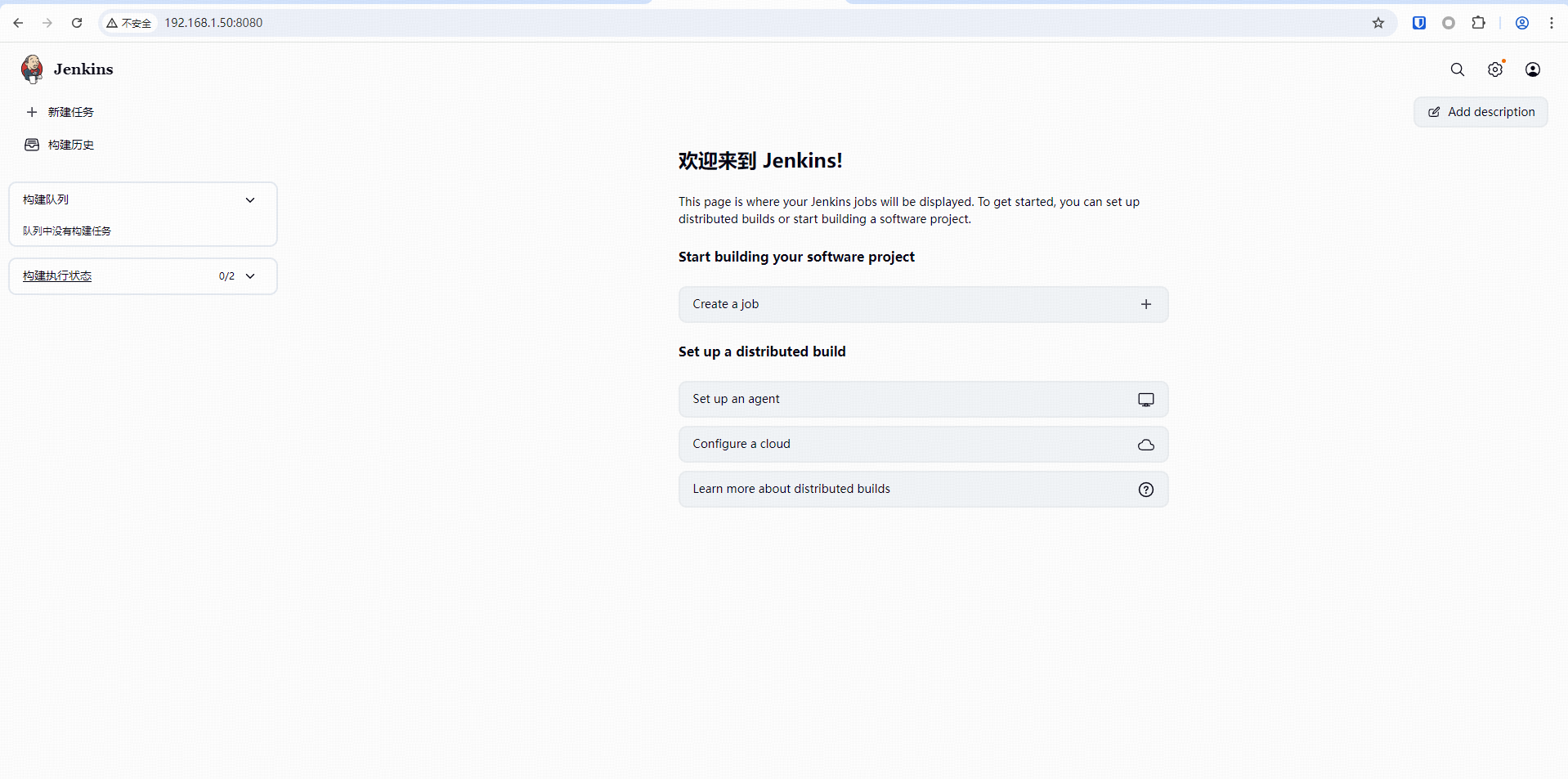Image resolution: width=1568 pixels, height=779 pixels.
Task: Click the plus icon on Create a job
Action: [x=1146, y=304]
